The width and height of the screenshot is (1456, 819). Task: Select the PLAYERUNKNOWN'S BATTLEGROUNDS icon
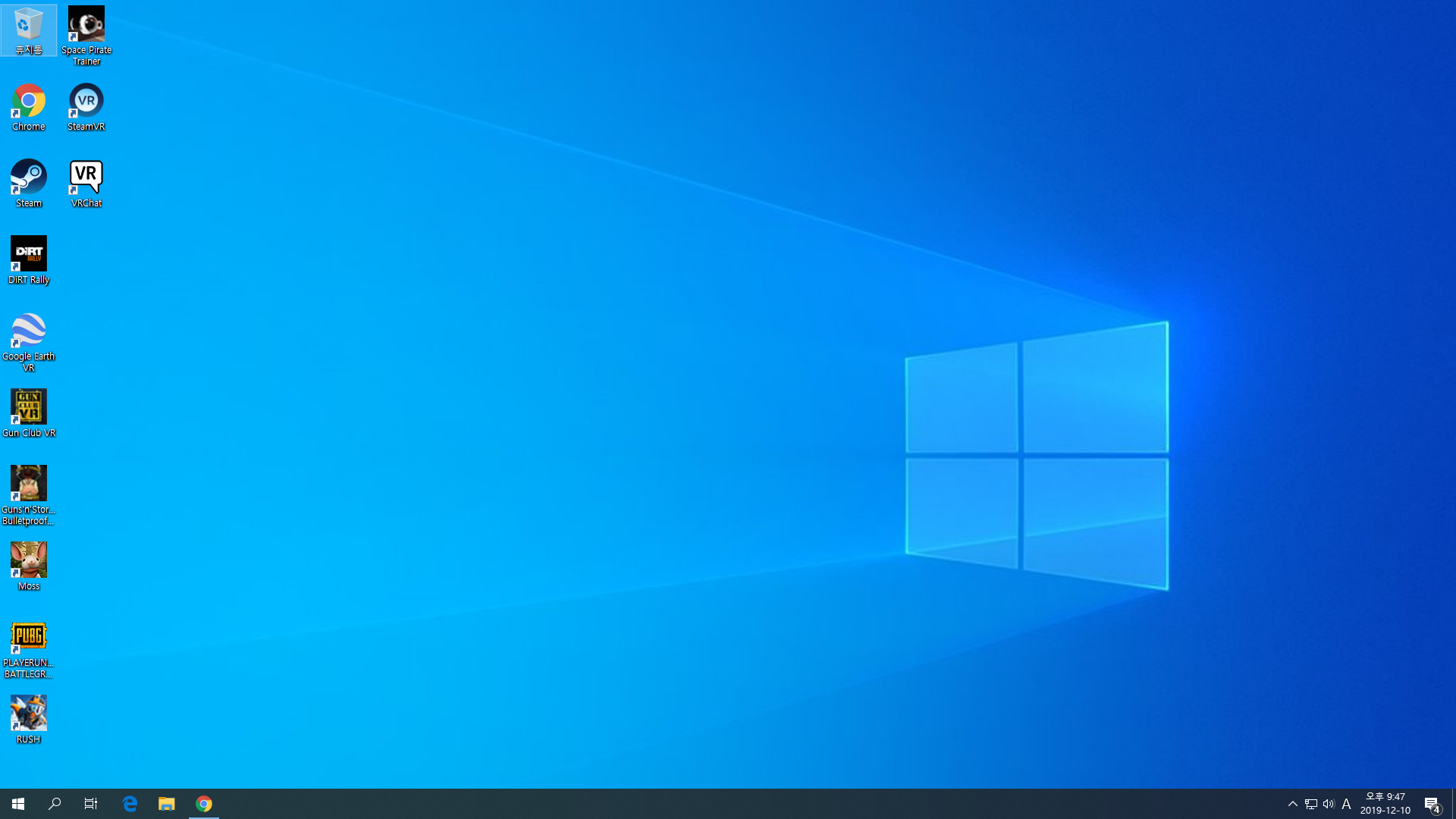coord(28,639)
